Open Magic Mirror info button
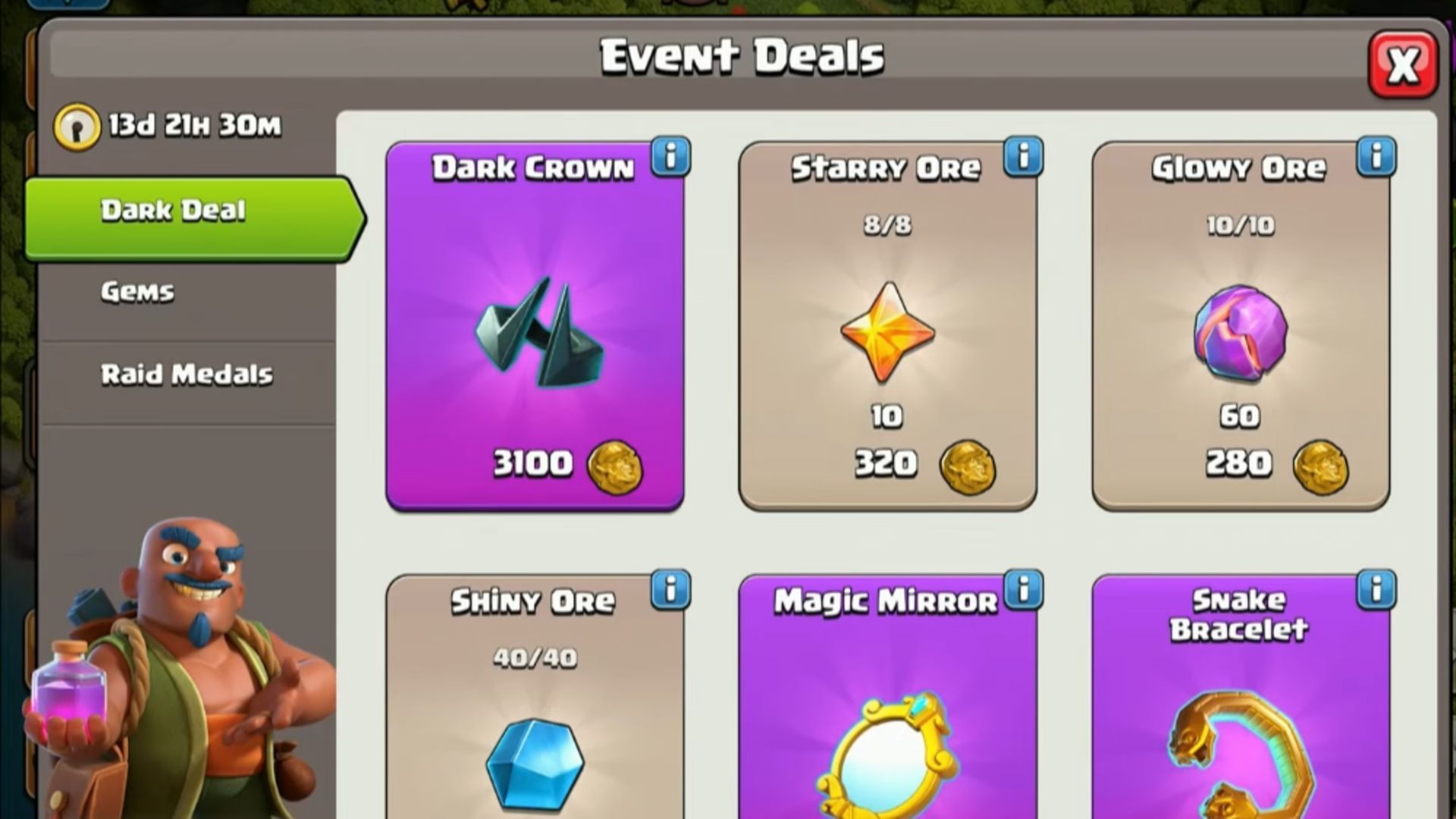Screen dimensions: 1456x819 pos(1024,590)
